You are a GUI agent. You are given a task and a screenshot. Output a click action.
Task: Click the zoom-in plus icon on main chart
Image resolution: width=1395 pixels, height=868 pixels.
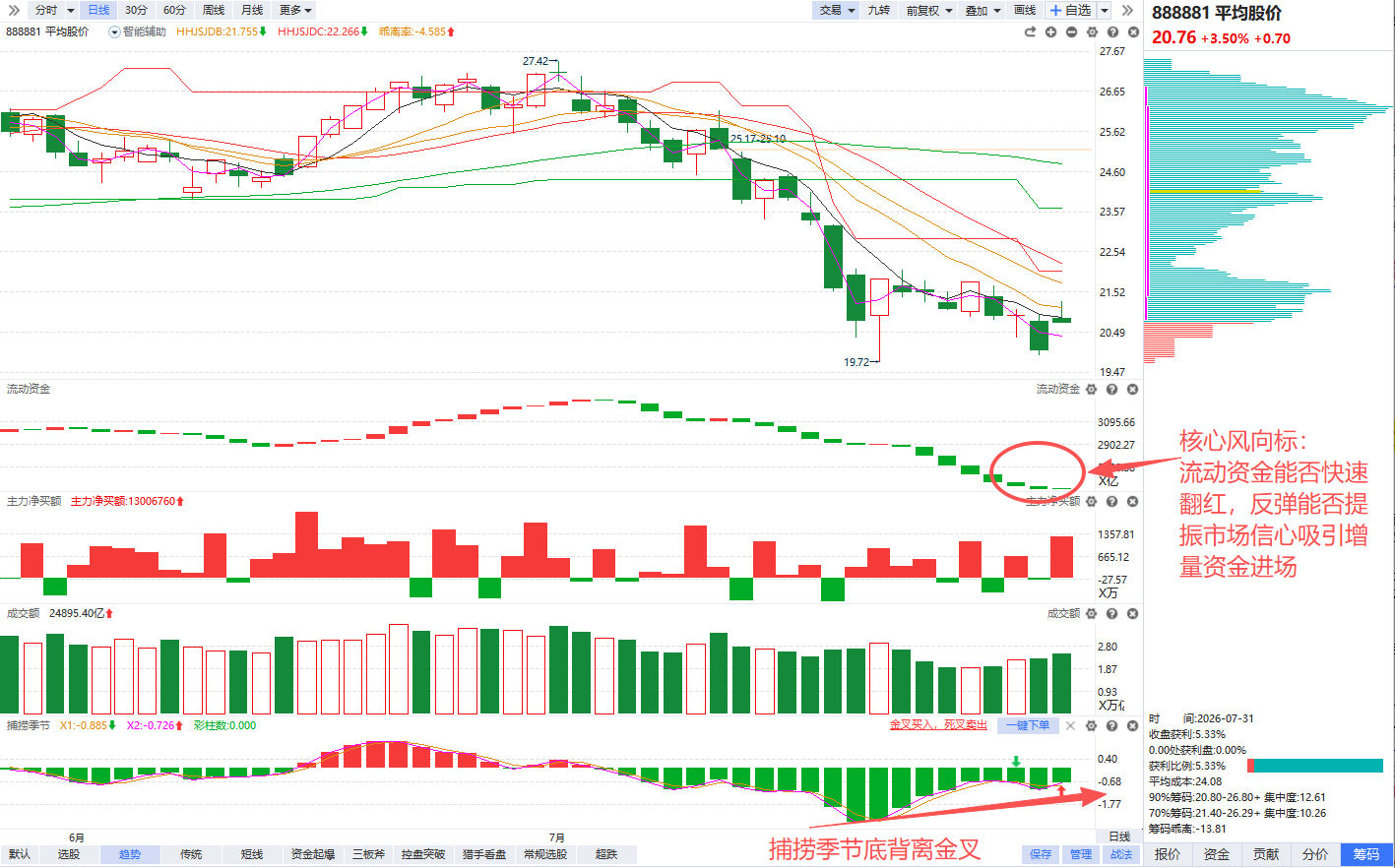1050,32
